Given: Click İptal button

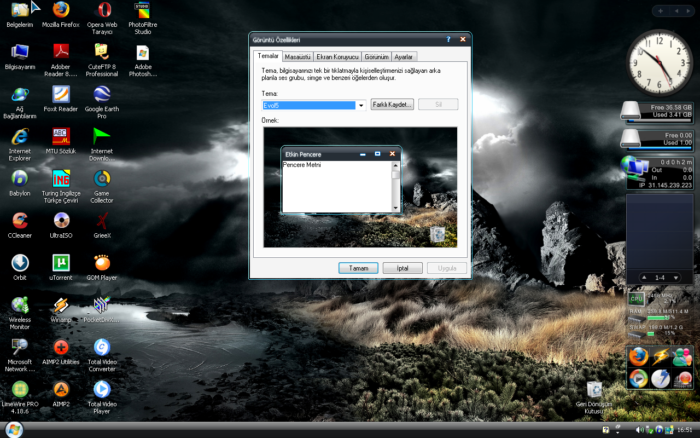Looking at the screenshot, I should coord(403,268).
